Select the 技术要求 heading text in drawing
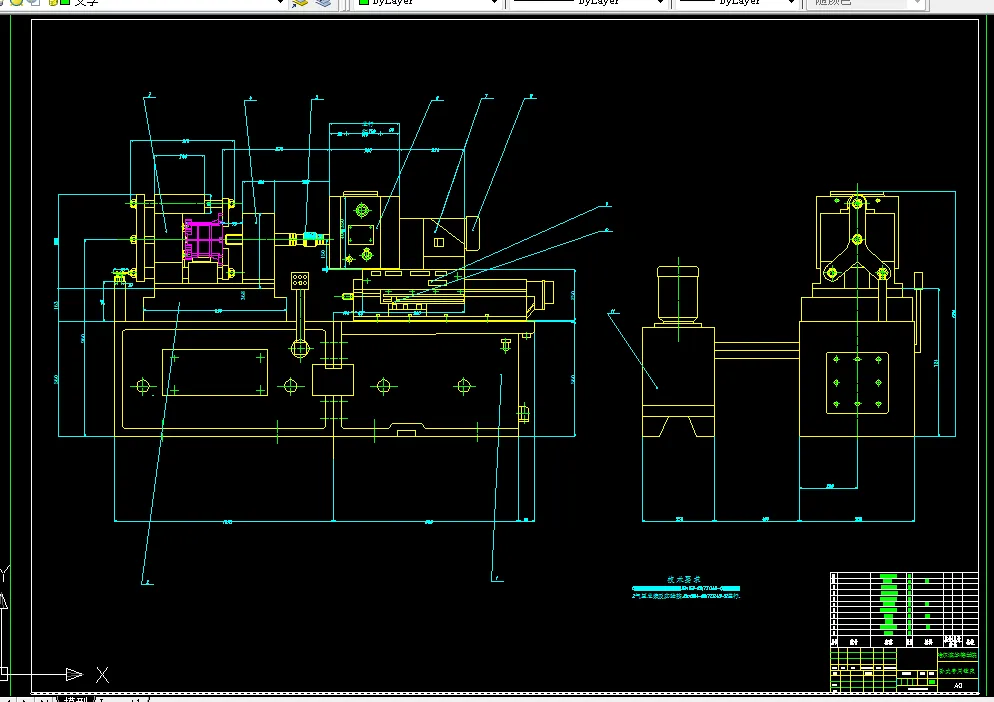Viewport: 994px width, 702px height. tap(684, 579)
